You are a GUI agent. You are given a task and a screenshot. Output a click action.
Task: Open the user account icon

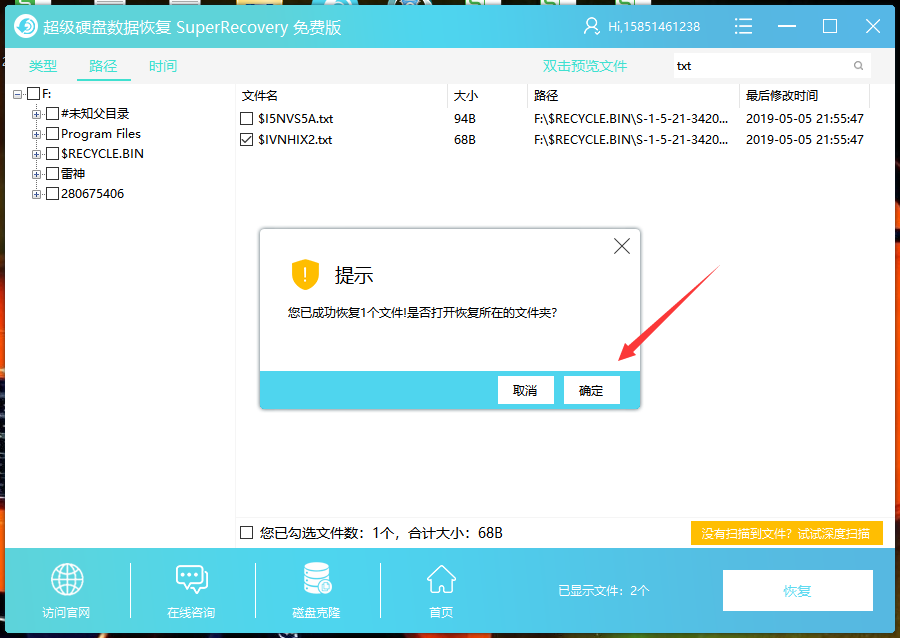click(591, 26)
